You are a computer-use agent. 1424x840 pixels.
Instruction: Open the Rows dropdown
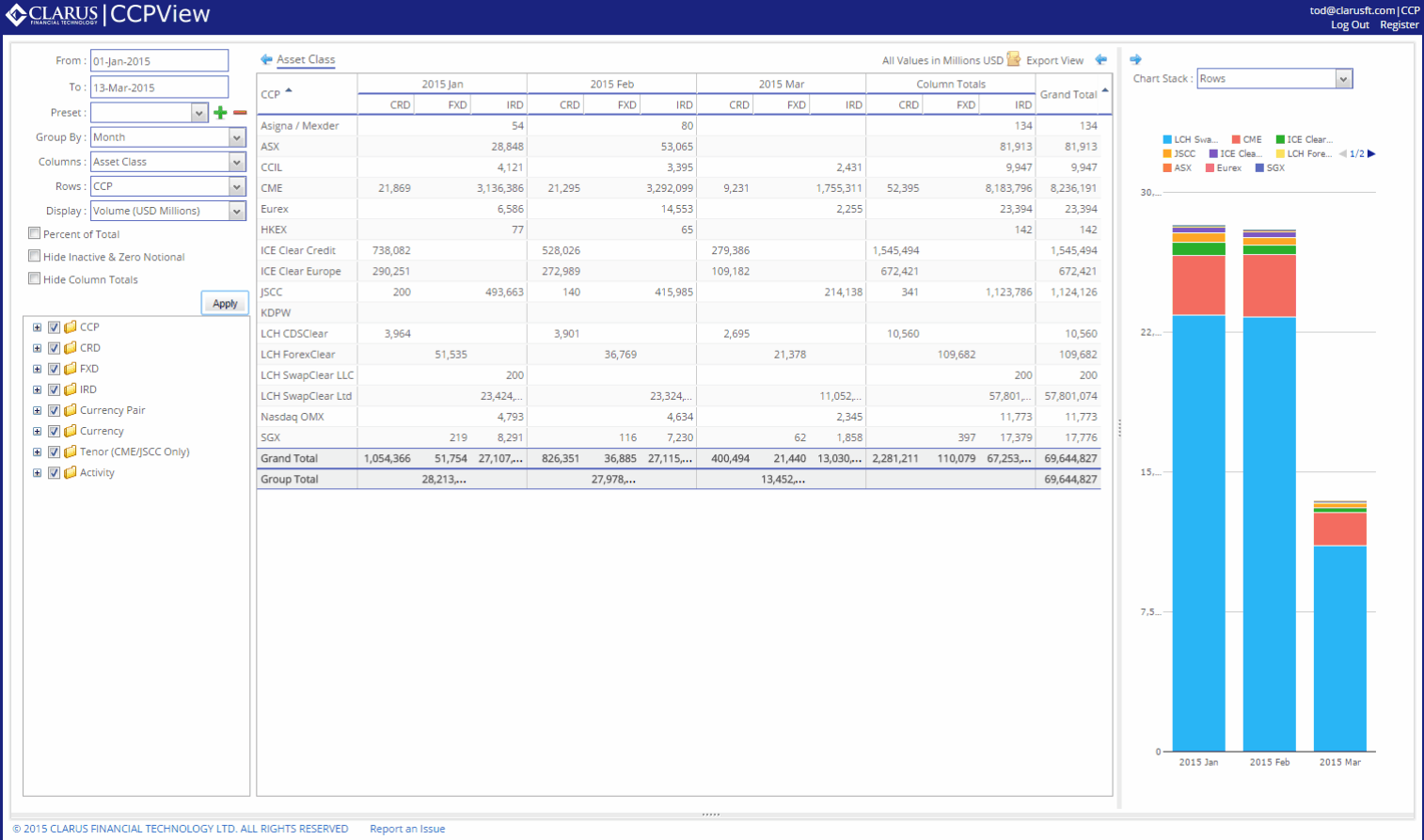237,186
